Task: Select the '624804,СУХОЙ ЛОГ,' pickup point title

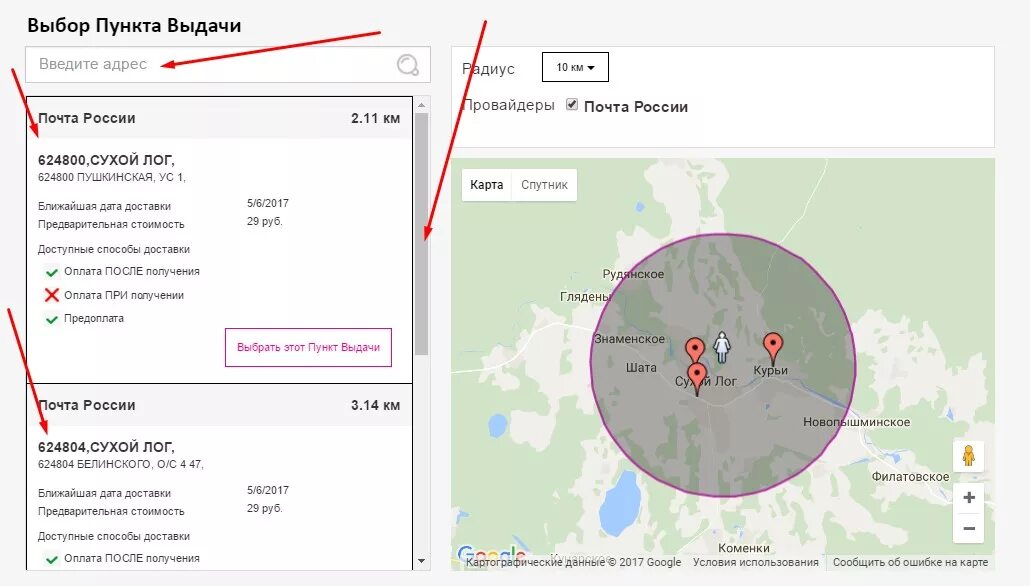Action: pyautogui.click(x=106, y=447)
